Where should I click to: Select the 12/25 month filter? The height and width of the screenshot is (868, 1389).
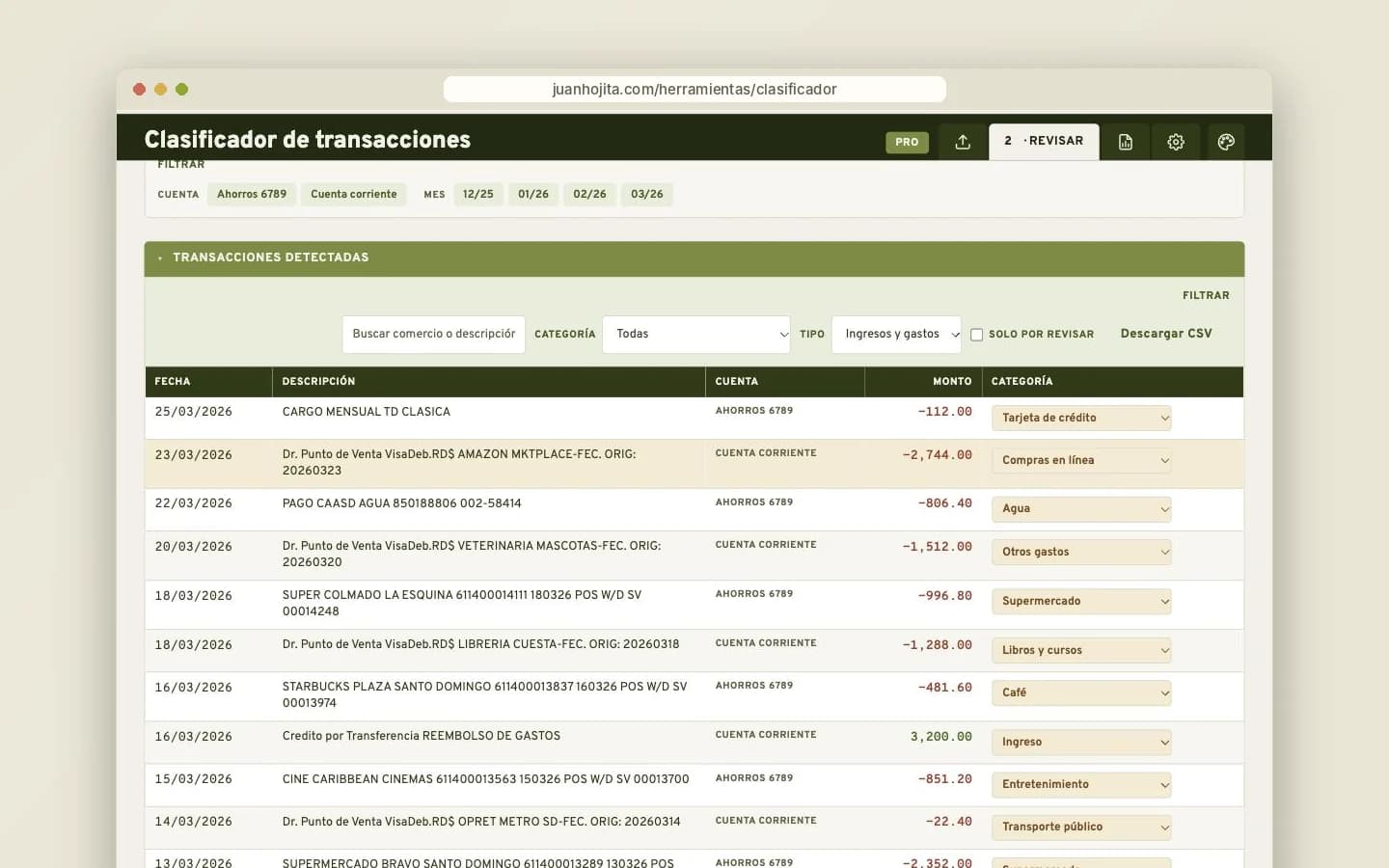click(x=478, y=194)
